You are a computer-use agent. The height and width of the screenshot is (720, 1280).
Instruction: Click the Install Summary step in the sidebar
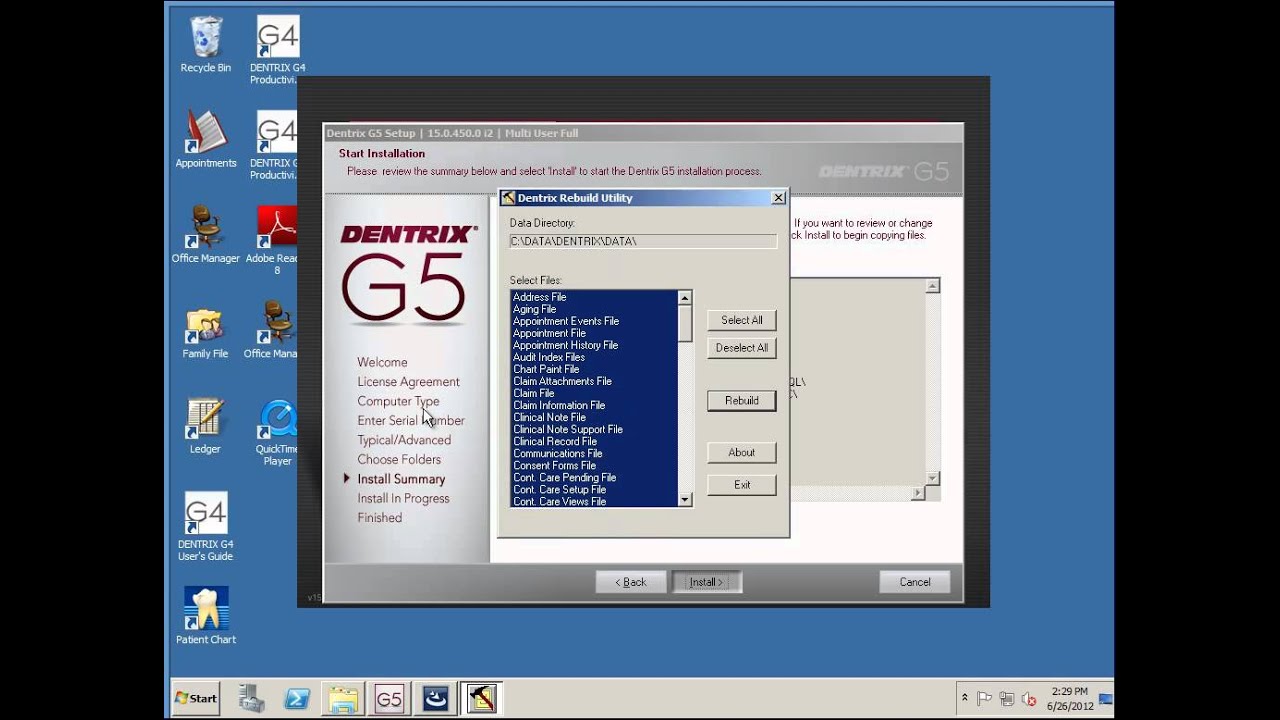point(401,479)
